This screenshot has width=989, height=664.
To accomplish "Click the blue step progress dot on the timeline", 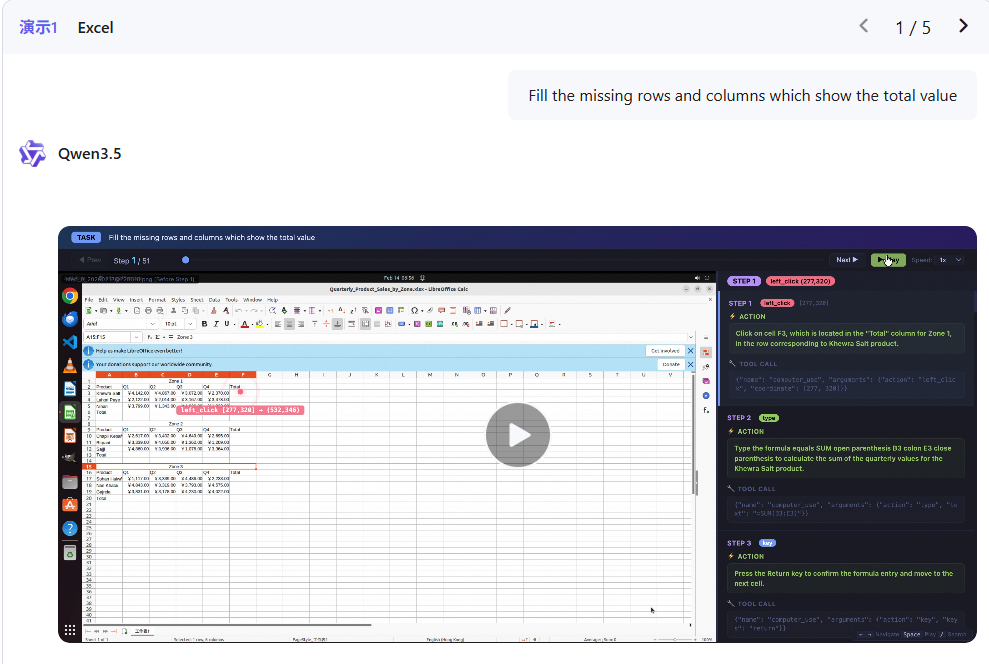I will click(x=185, y=260).
